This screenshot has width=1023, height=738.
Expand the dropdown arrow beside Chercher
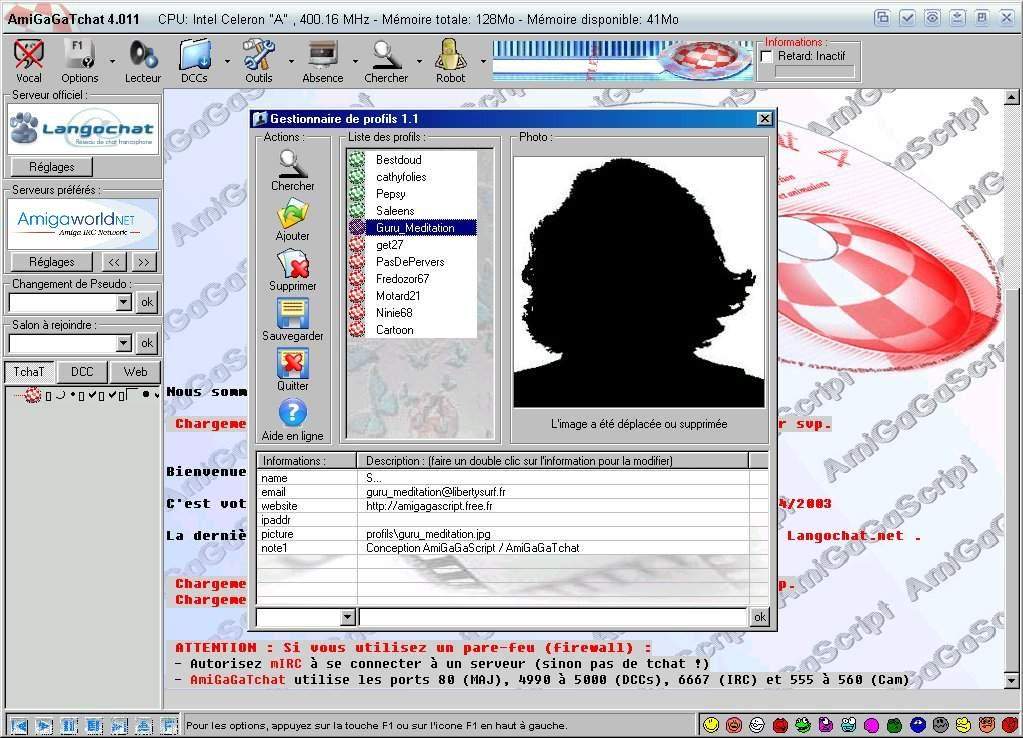(x=419, y=61)
